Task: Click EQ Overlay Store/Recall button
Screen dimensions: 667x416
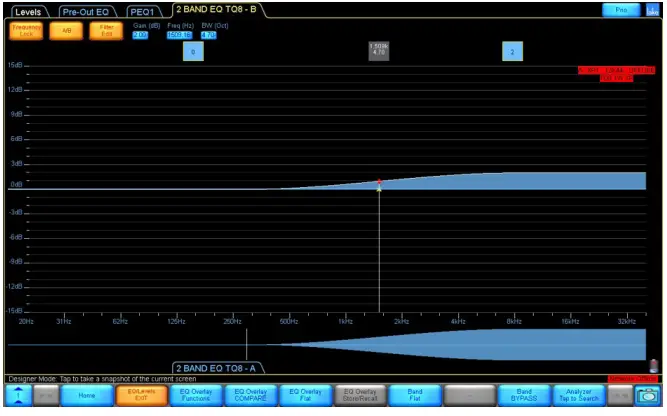Action: [x=360, y=395]
